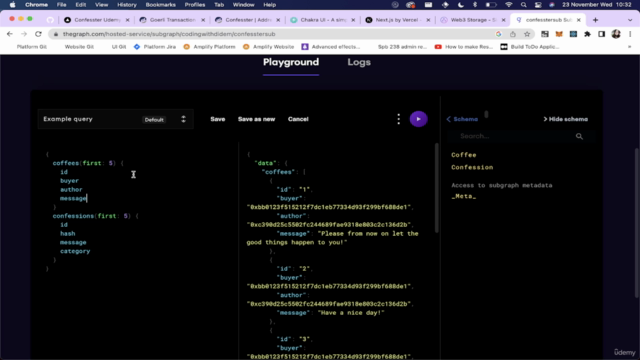The image size is (640, 360).
Task: Click the browser forward arrow
Action: coord(24,34)
